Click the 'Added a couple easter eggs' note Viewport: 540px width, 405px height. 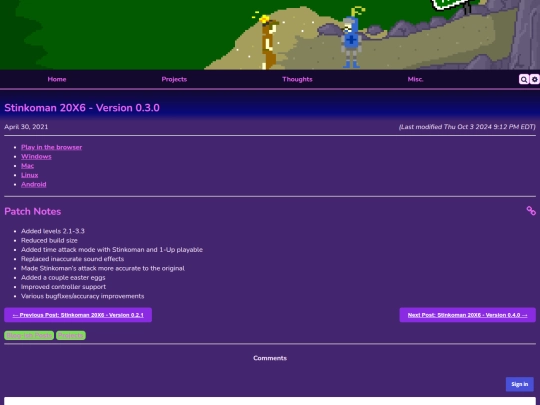[x=63, y=278]
